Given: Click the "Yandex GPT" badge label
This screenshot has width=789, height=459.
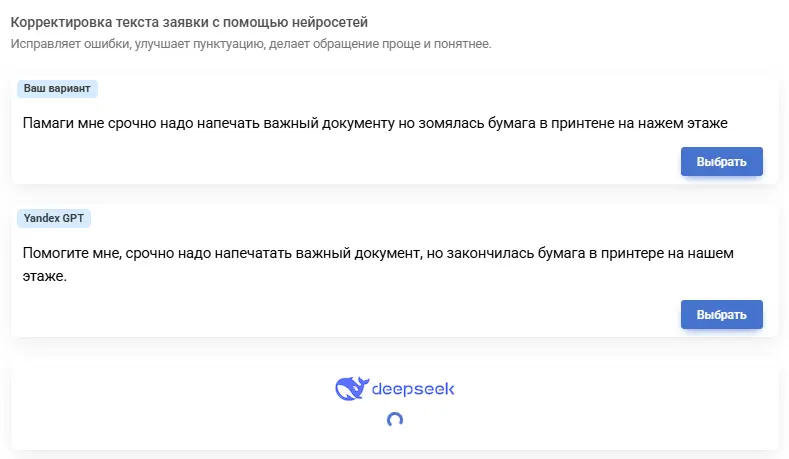Looking at the screenshot, I should pyautogui.click(x=55, y=217).
